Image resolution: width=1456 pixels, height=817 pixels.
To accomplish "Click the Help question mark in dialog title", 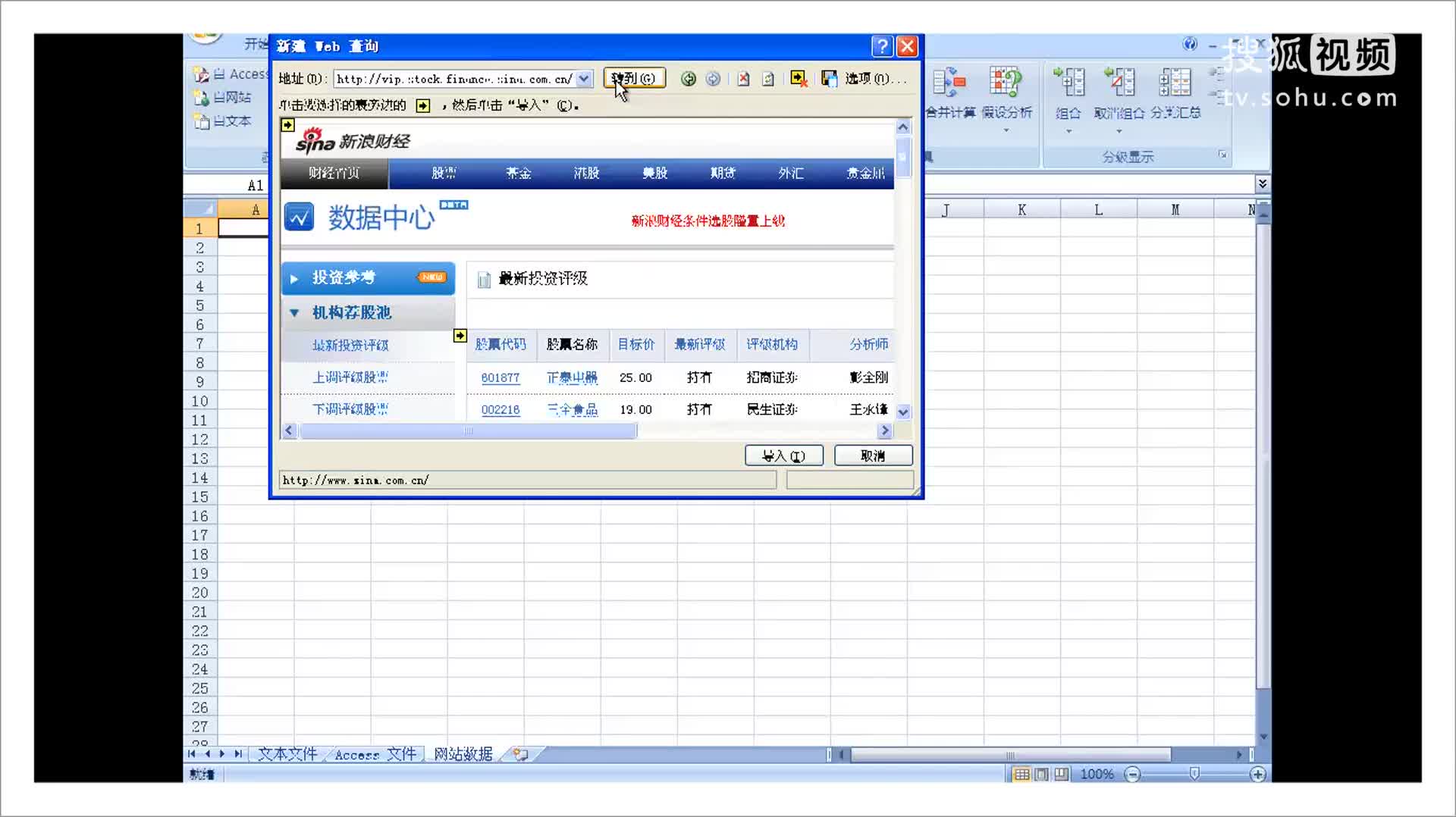I will coord(881,46).
